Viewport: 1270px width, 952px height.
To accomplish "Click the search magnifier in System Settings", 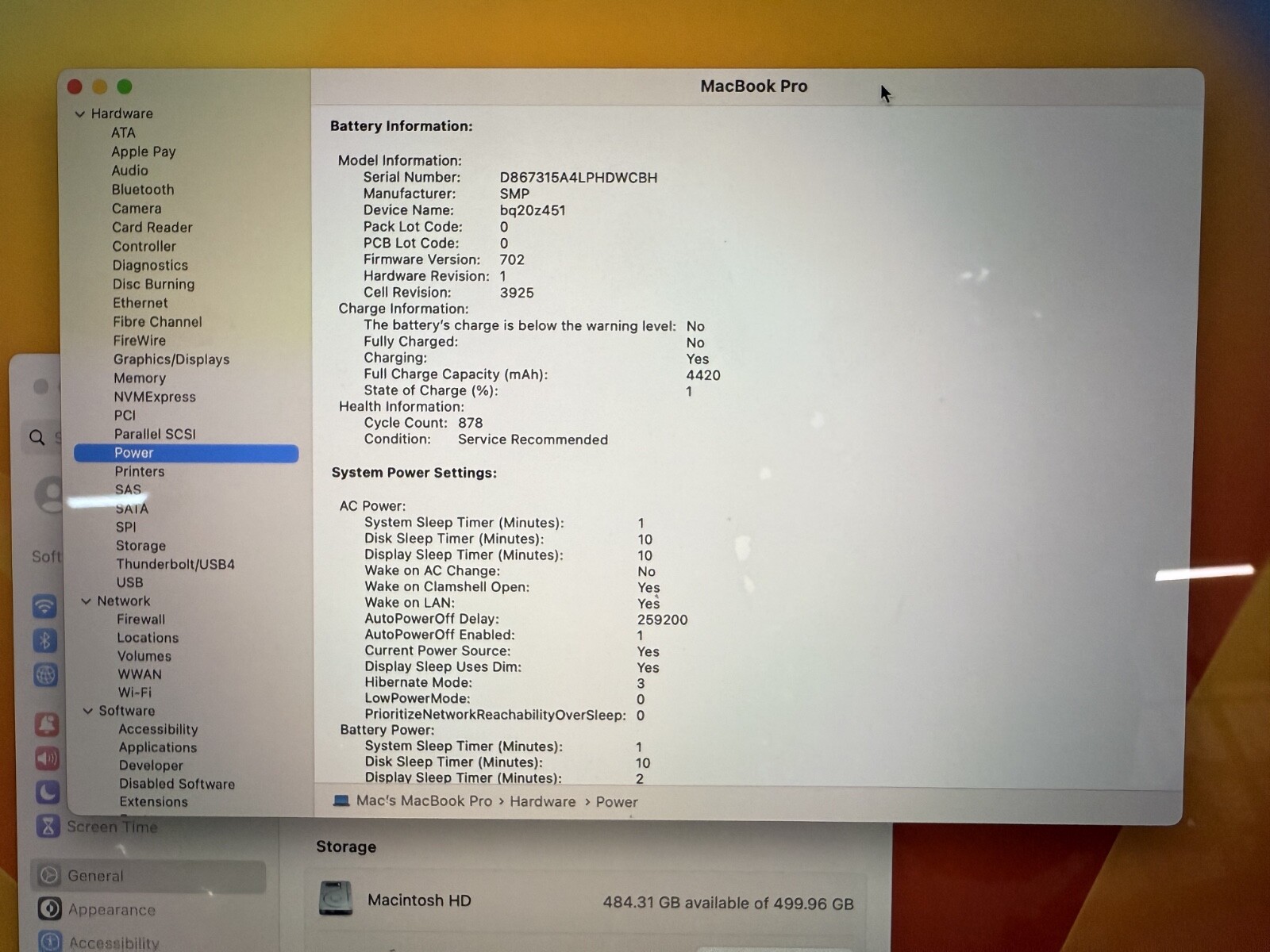I will click(x=37, y=437).
